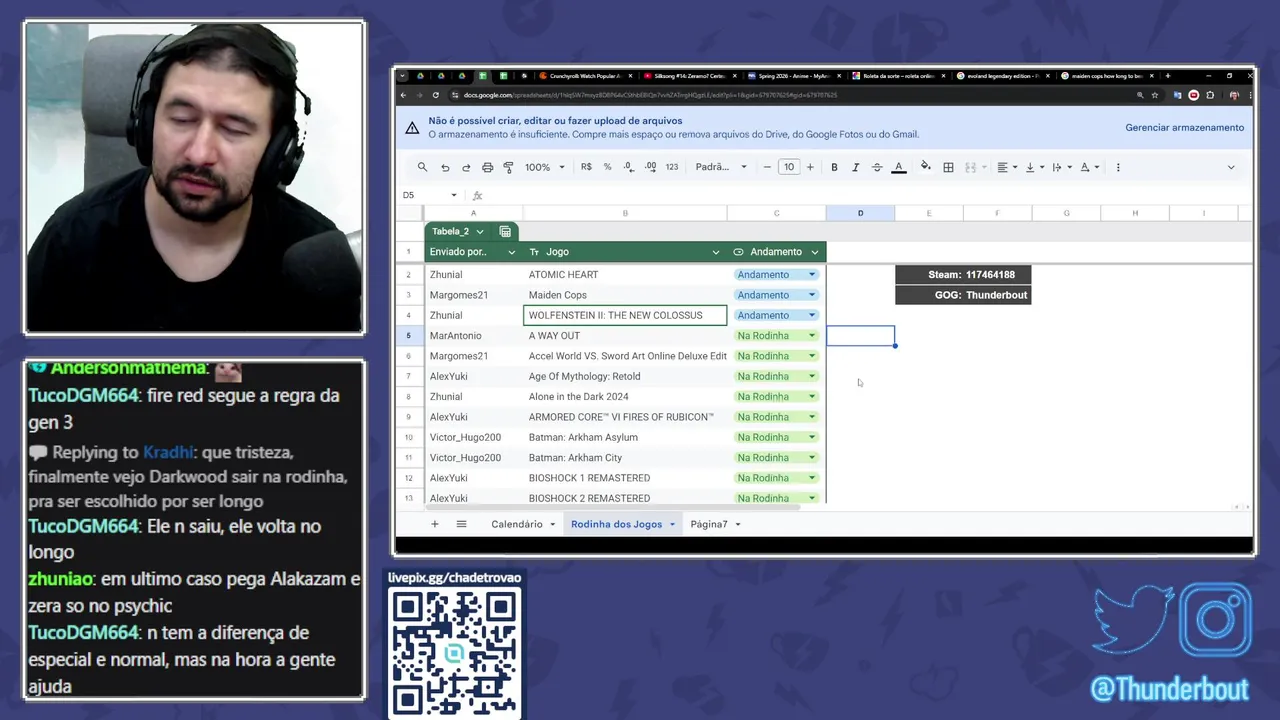Screen dimensions: 1280x720
Task: Open the all sheets list icon
Action: point(461,524)
